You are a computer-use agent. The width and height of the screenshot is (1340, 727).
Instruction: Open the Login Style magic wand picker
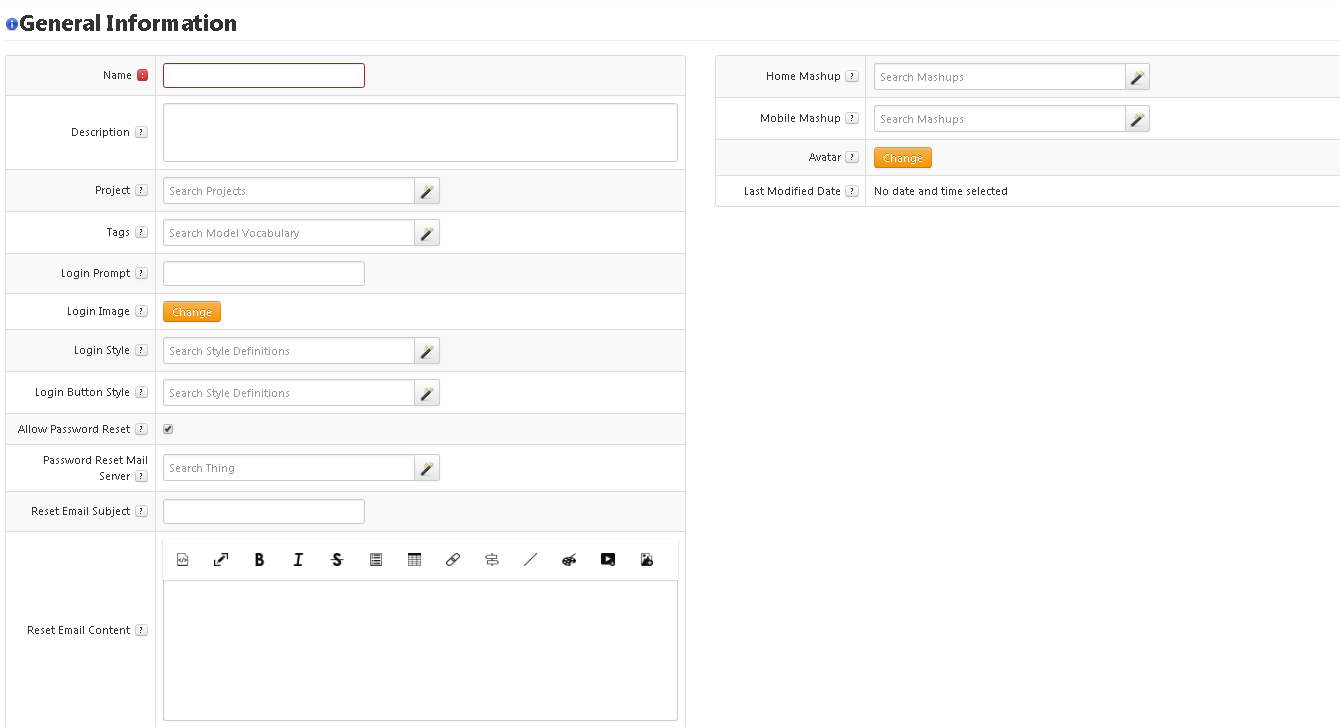coord(427,351)
